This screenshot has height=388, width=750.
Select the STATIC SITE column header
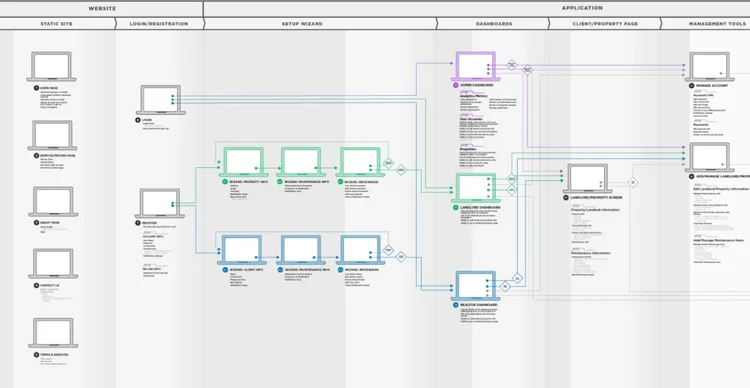tap(57, 23)
